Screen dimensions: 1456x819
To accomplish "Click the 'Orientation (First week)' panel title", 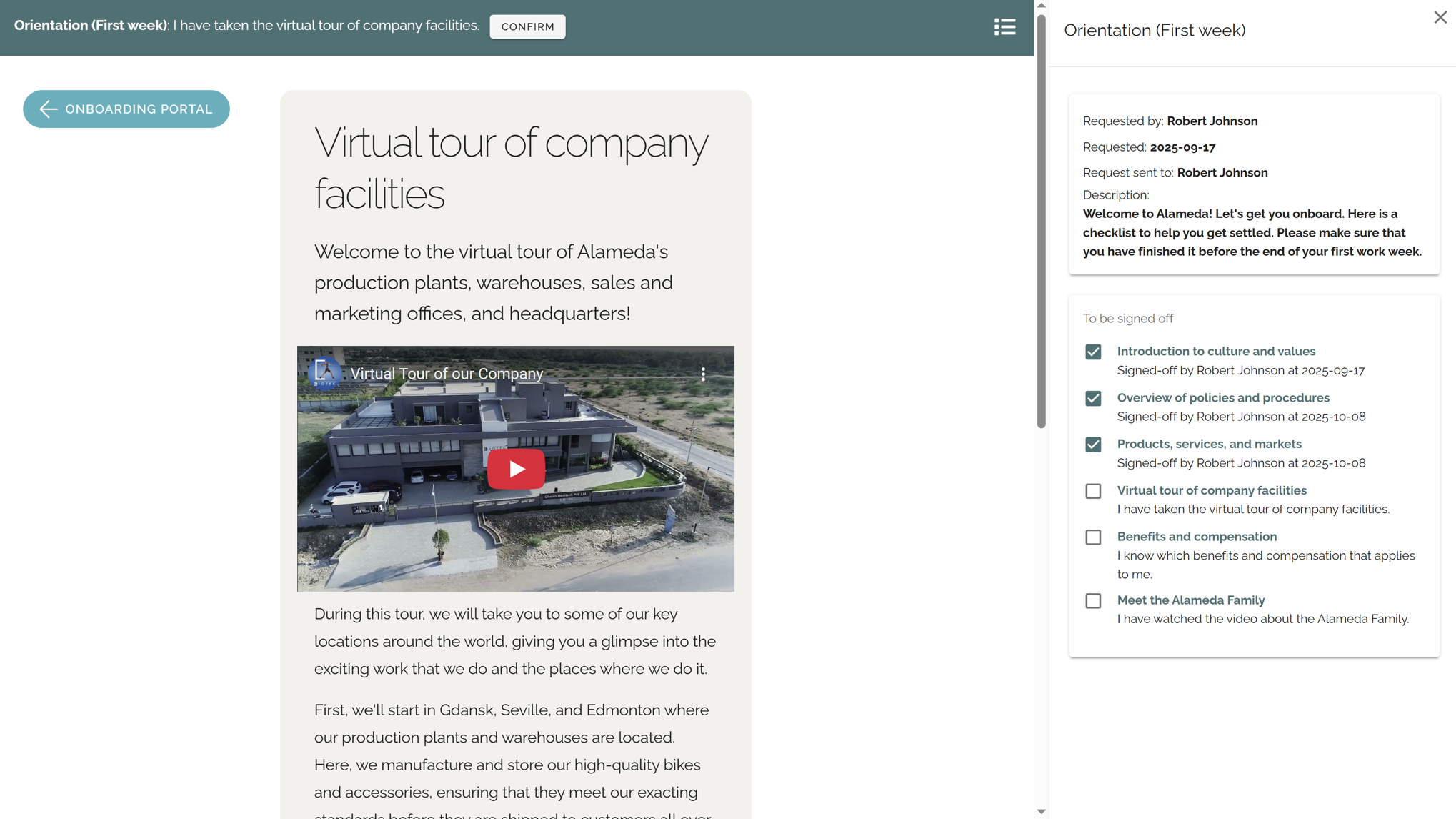I will pyautogui.click(x=1155, y=30).
